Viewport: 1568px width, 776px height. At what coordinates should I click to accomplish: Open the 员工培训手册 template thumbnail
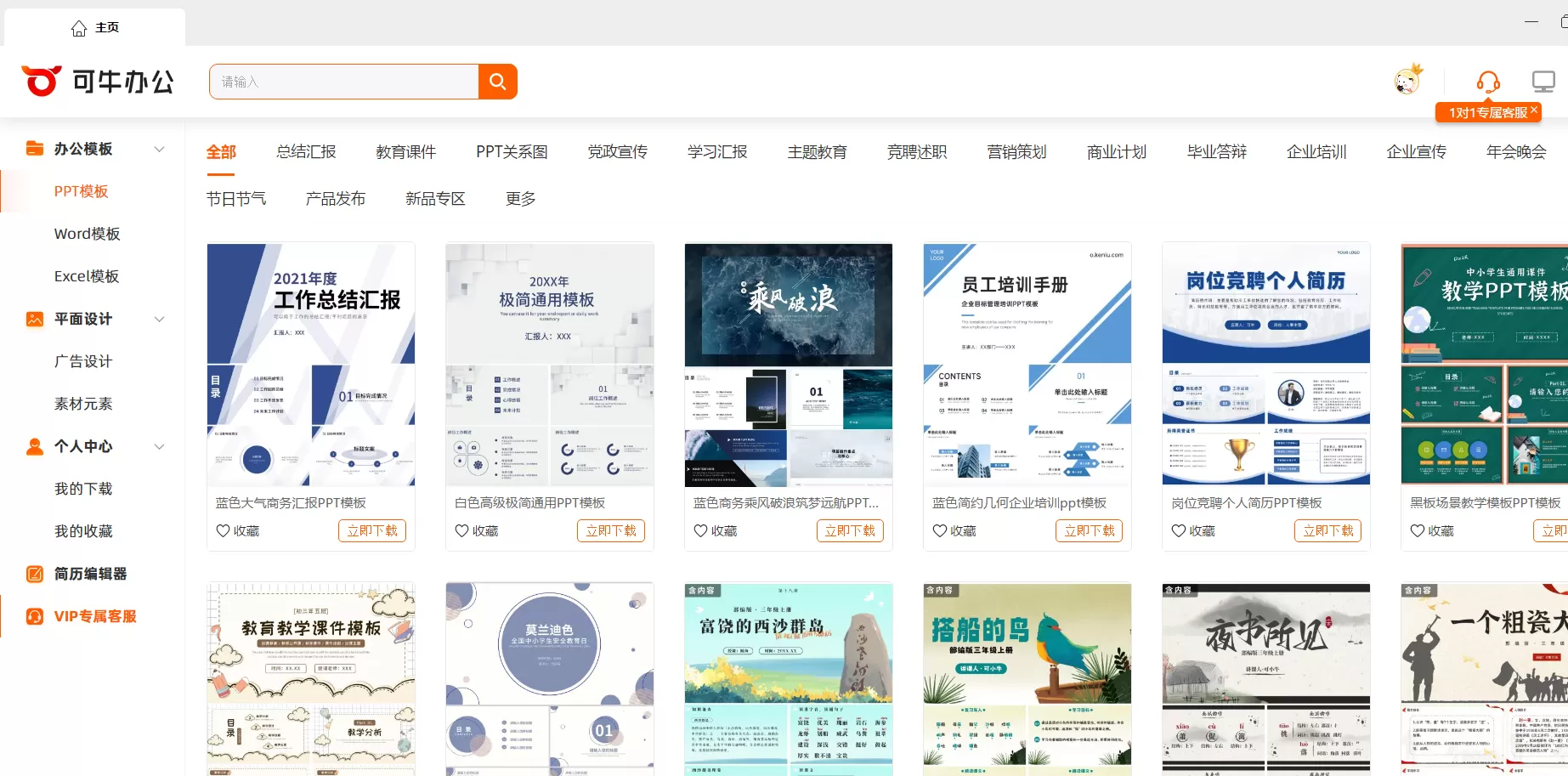click(1027, 365)
